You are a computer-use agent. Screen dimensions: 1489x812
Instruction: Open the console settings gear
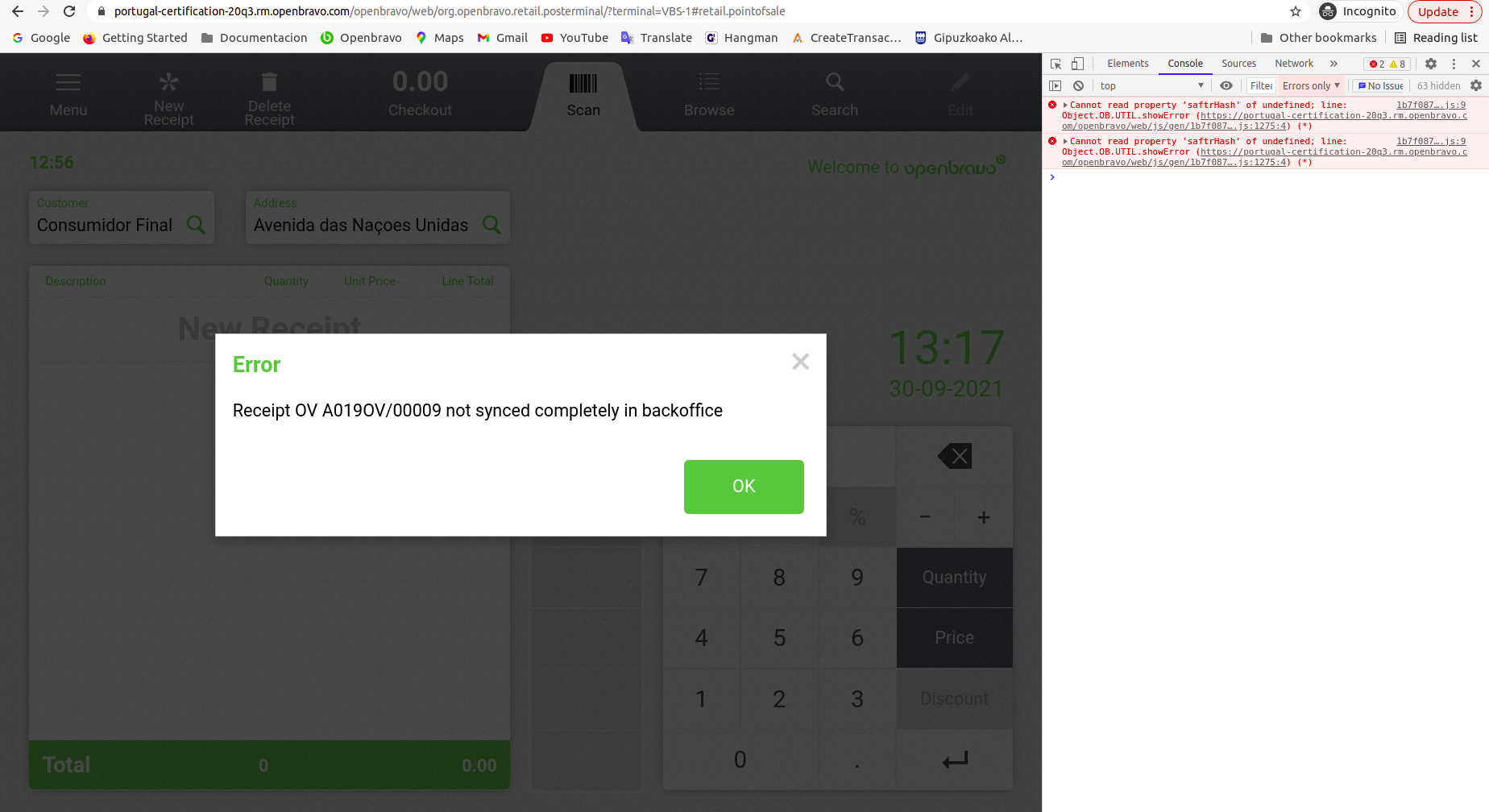[x=1476, y=85]
